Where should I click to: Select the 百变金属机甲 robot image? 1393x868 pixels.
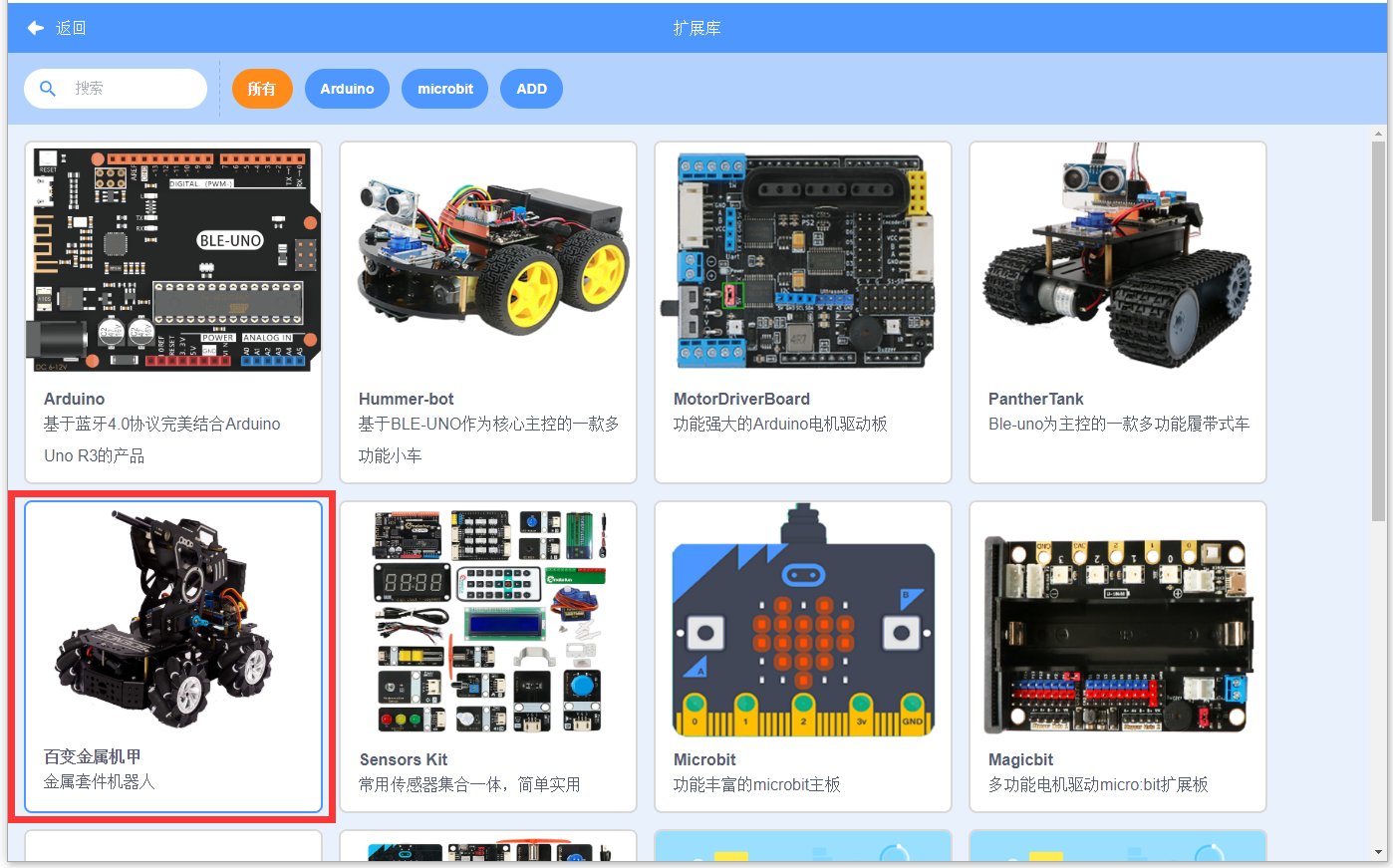point(173,621)
